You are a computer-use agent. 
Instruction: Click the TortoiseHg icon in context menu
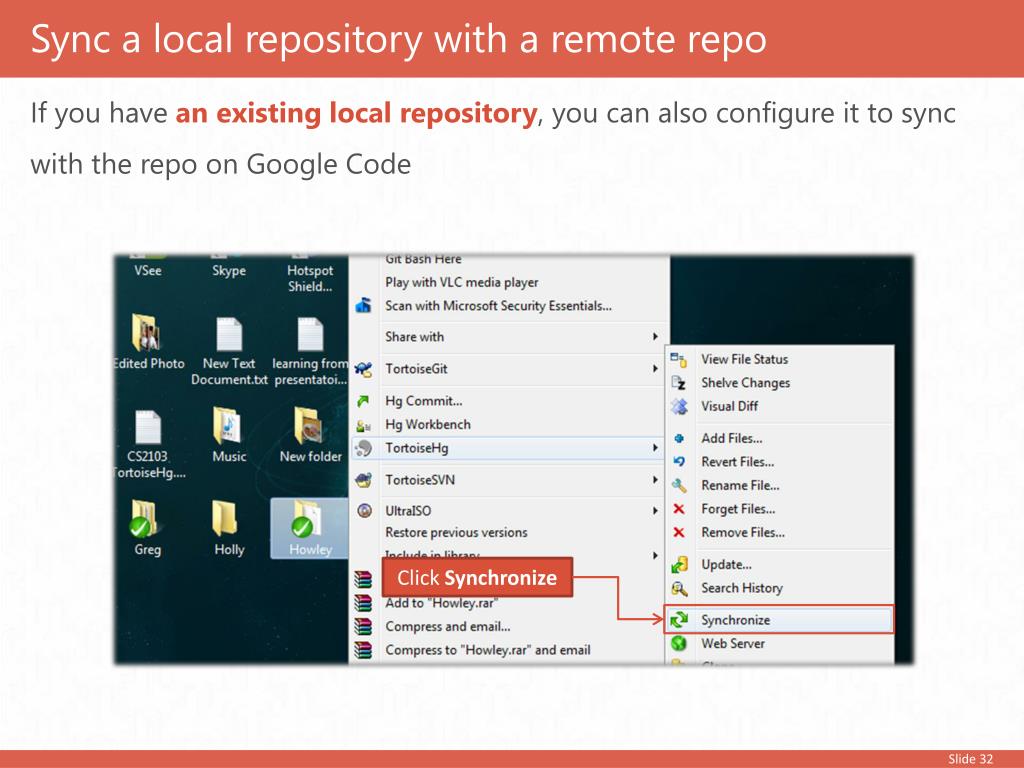[364, 448]
